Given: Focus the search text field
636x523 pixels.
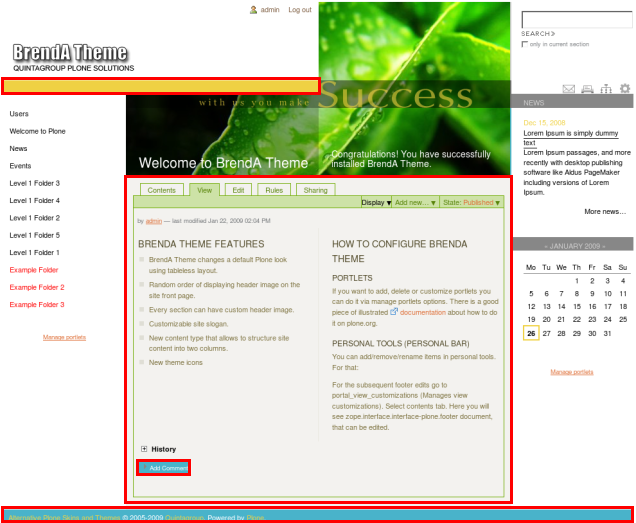Looking at the screenshot, I should [577, 19].
